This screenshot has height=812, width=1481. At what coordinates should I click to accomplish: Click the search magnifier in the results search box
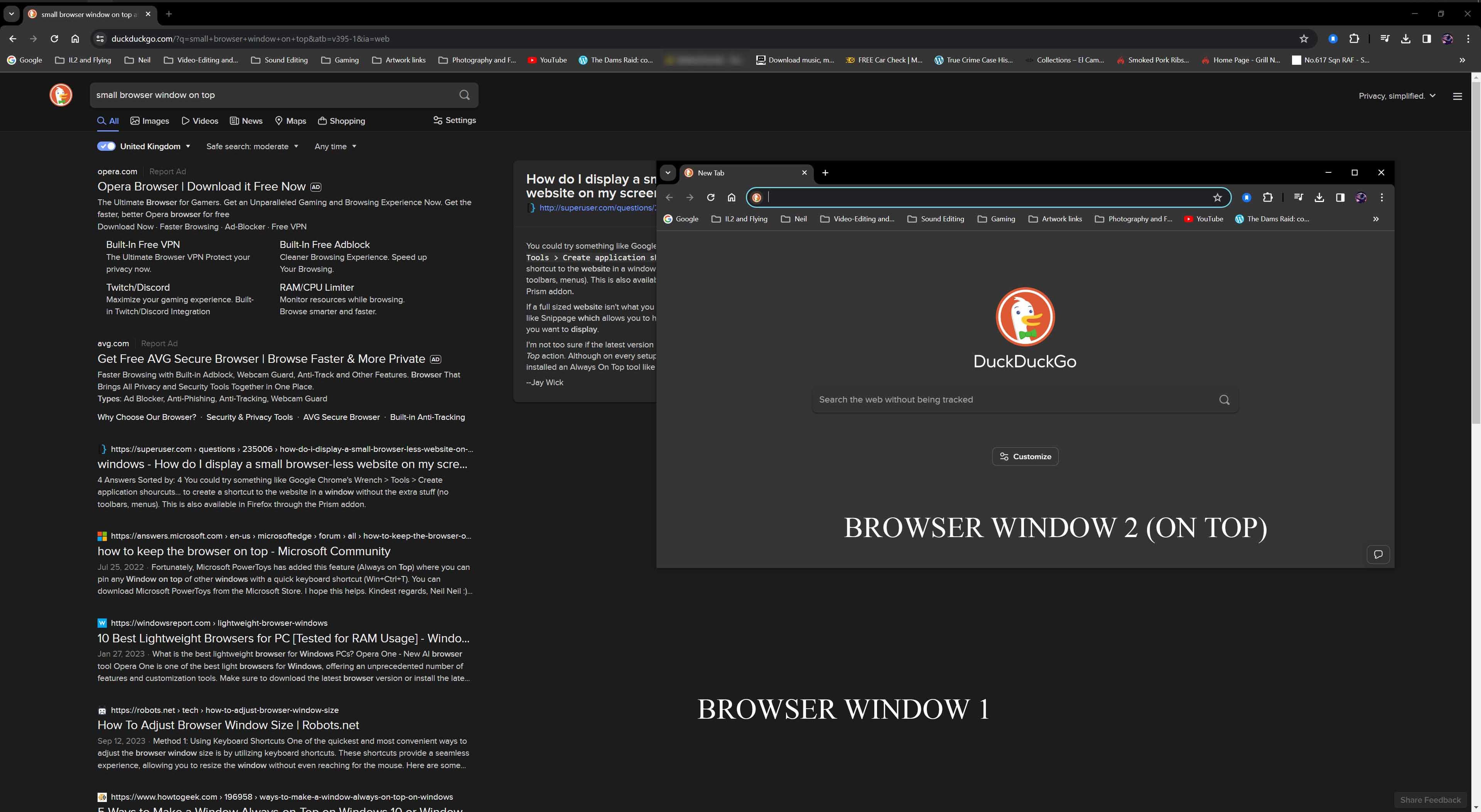pos(464,95)
